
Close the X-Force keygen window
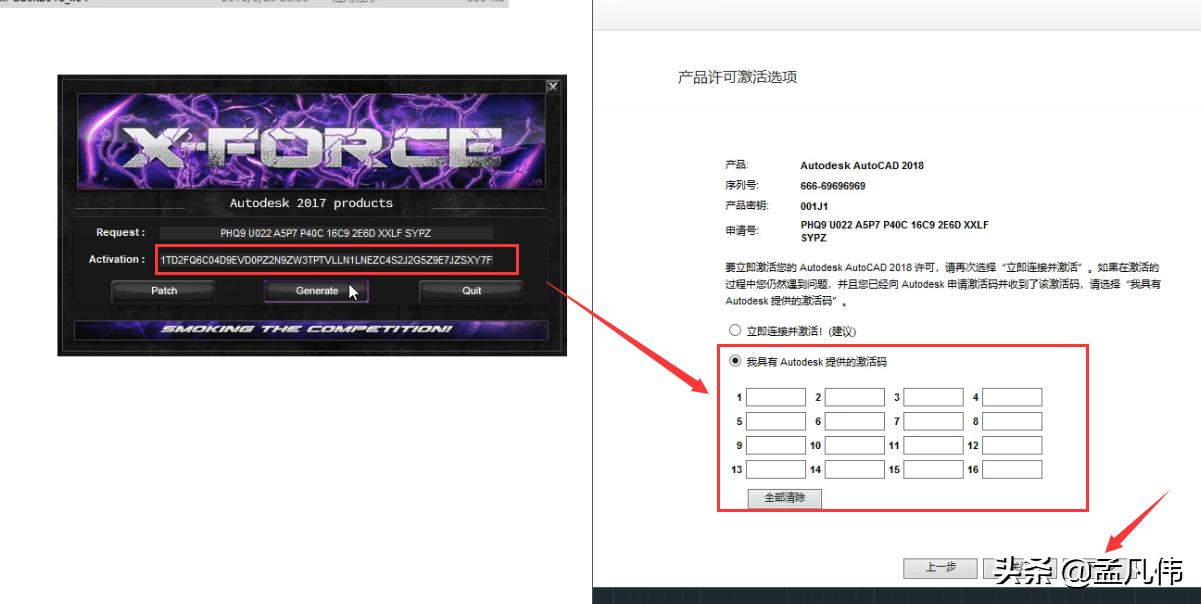click(x=553, y=86)
